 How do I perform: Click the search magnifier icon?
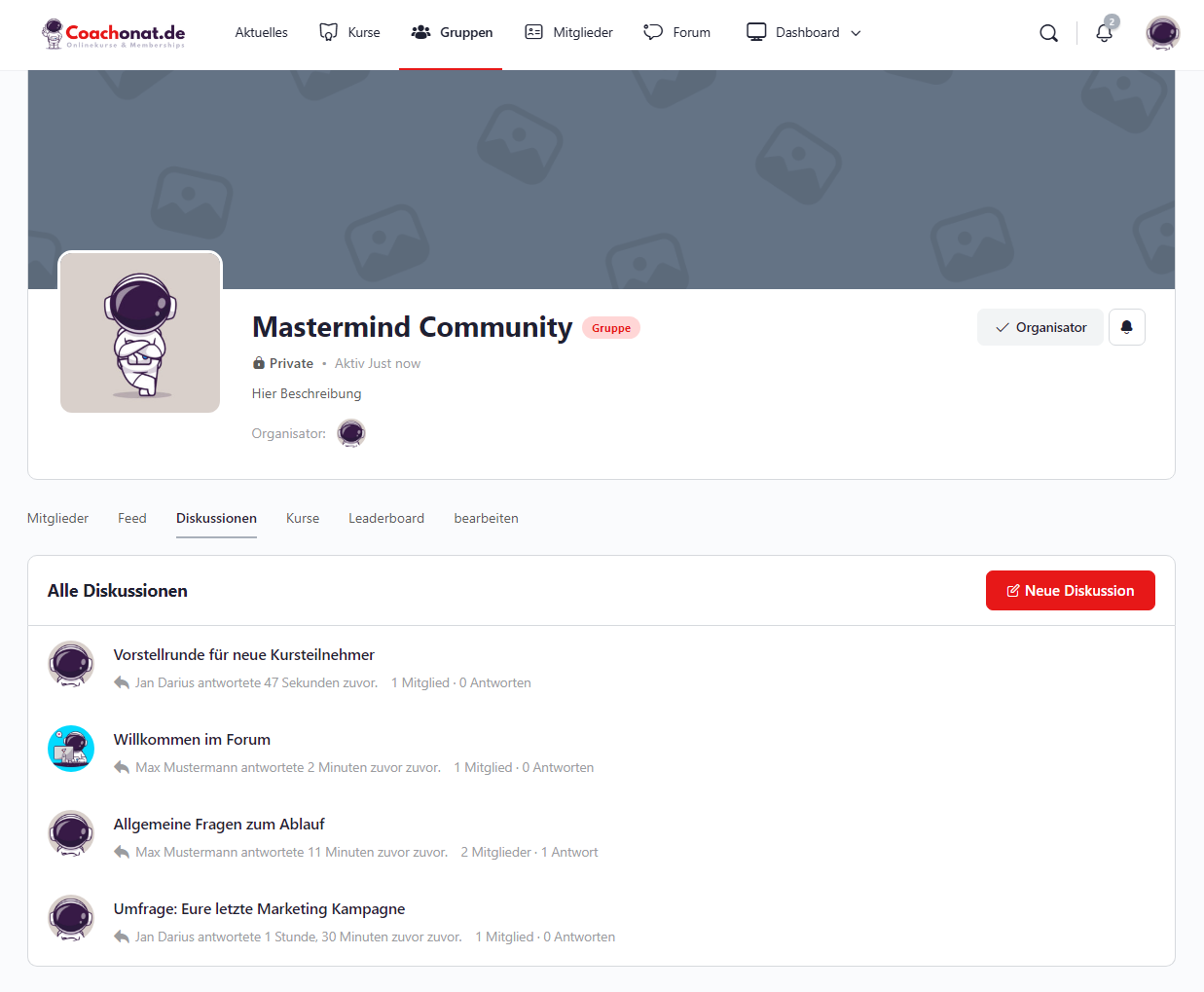[1048, 33]
